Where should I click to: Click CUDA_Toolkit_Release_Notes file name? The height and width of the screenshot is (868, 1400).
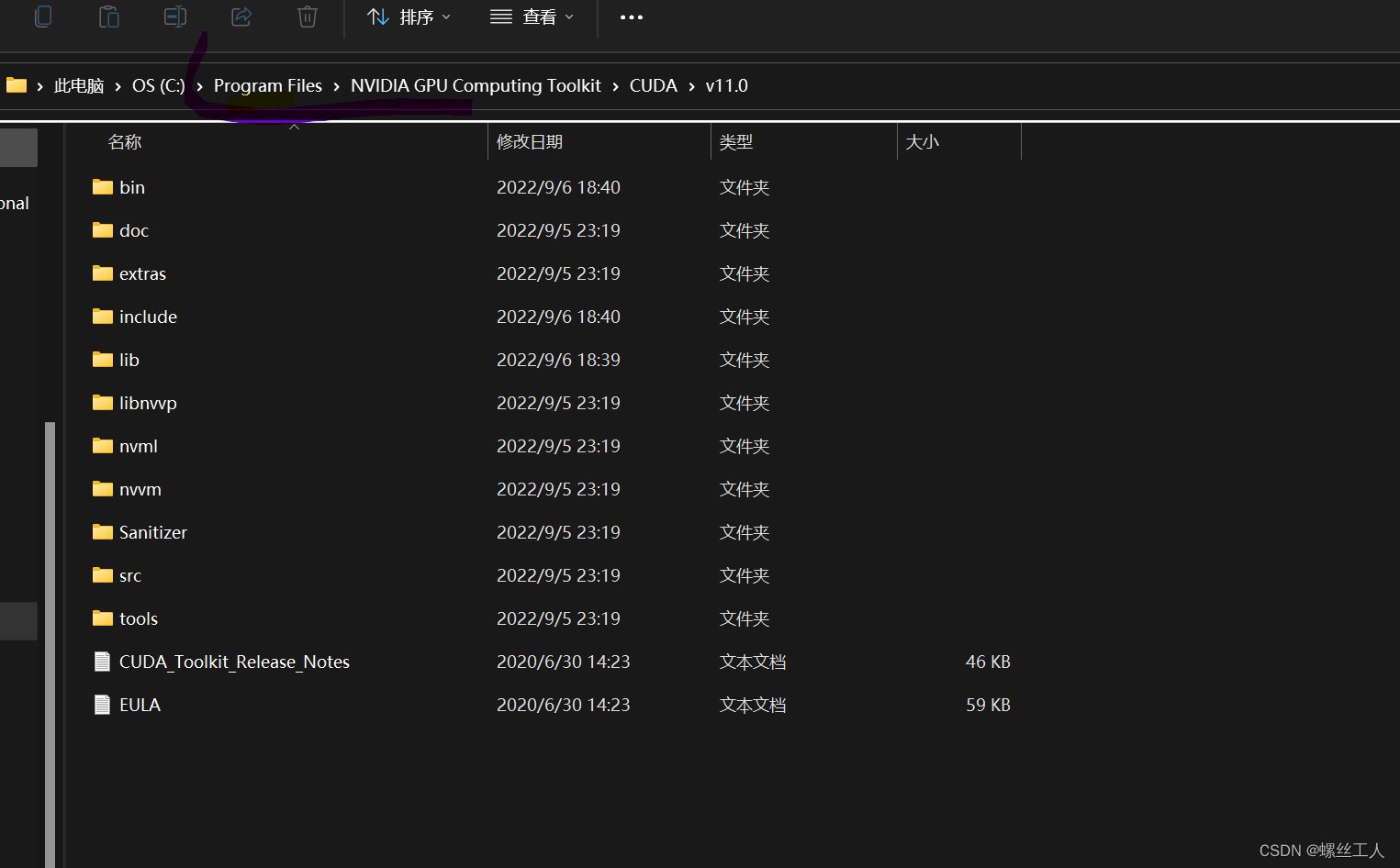click(234, 662)
